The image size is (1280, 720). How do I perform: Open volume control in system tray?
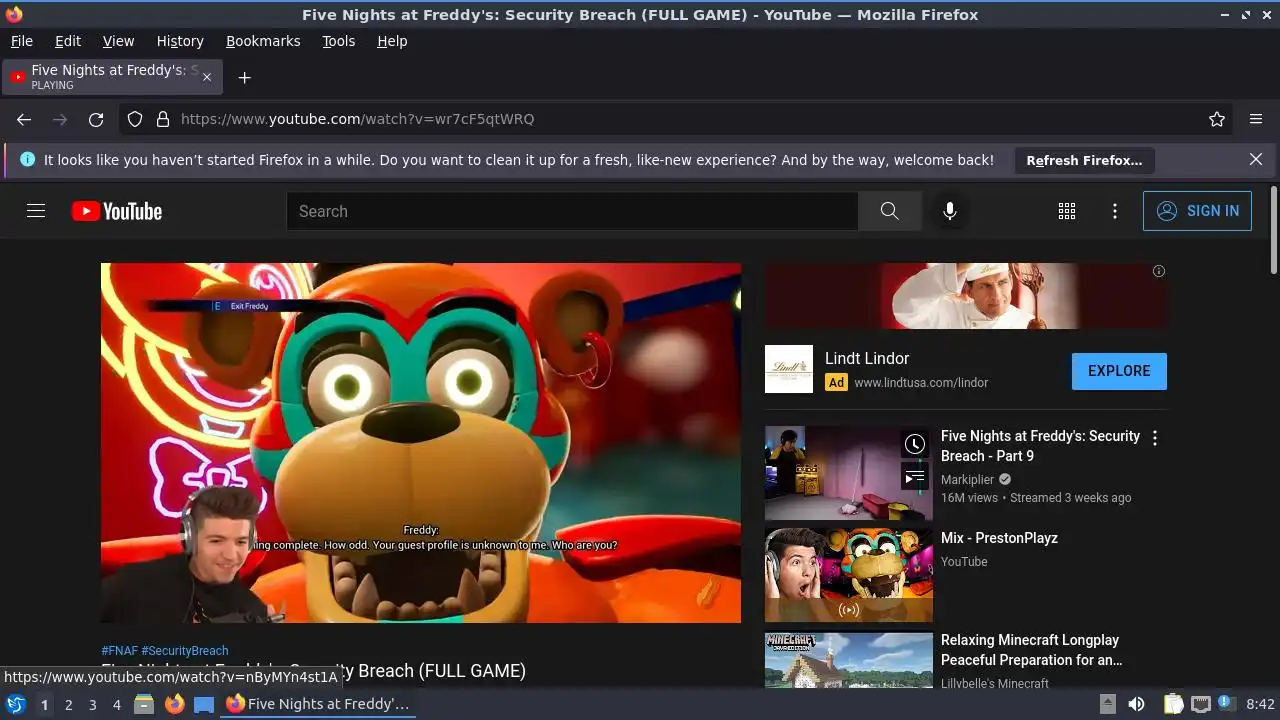click(x=1136, y=704)
